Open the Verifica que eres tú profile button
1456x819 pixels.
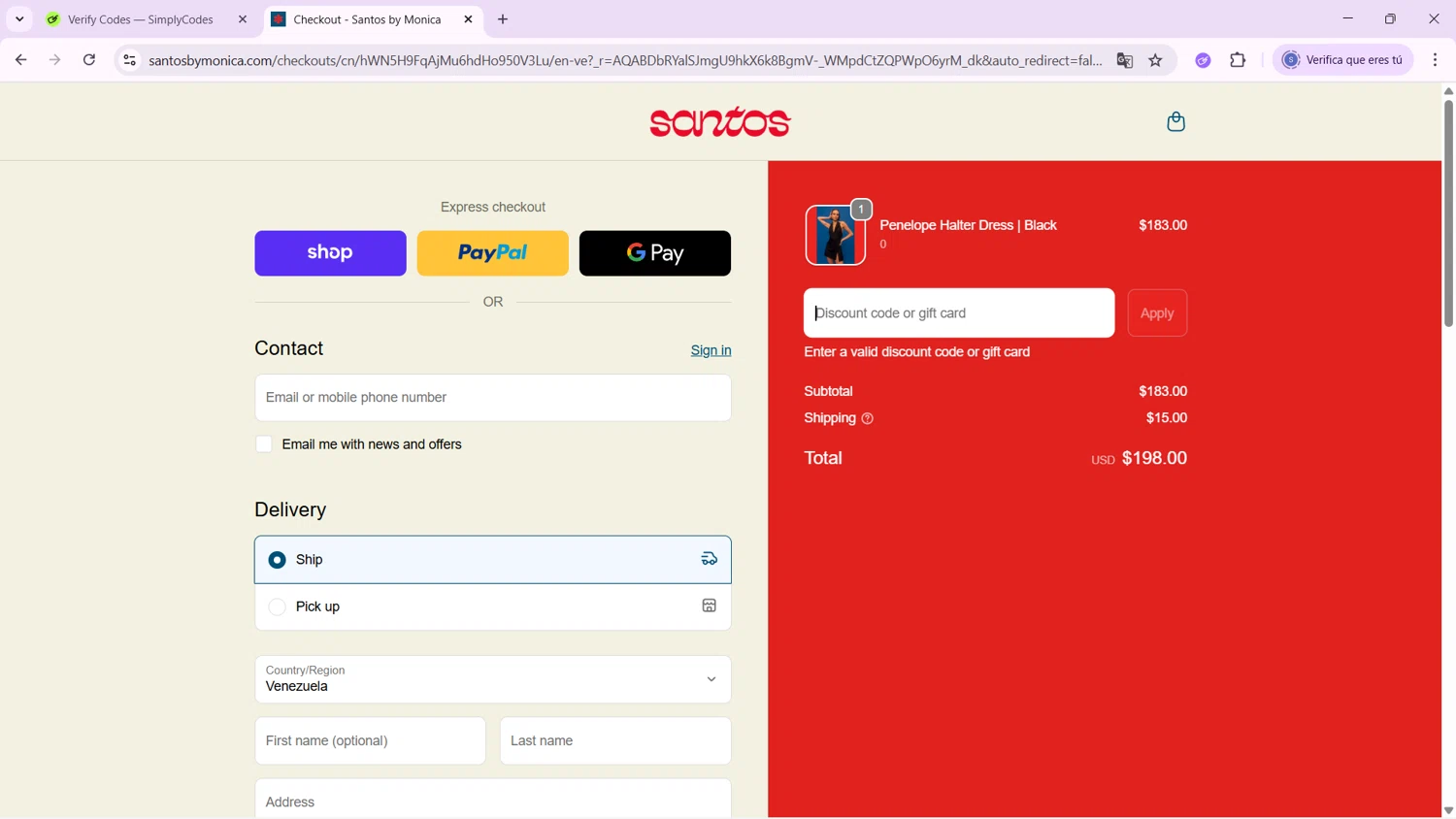(1343, 60)
